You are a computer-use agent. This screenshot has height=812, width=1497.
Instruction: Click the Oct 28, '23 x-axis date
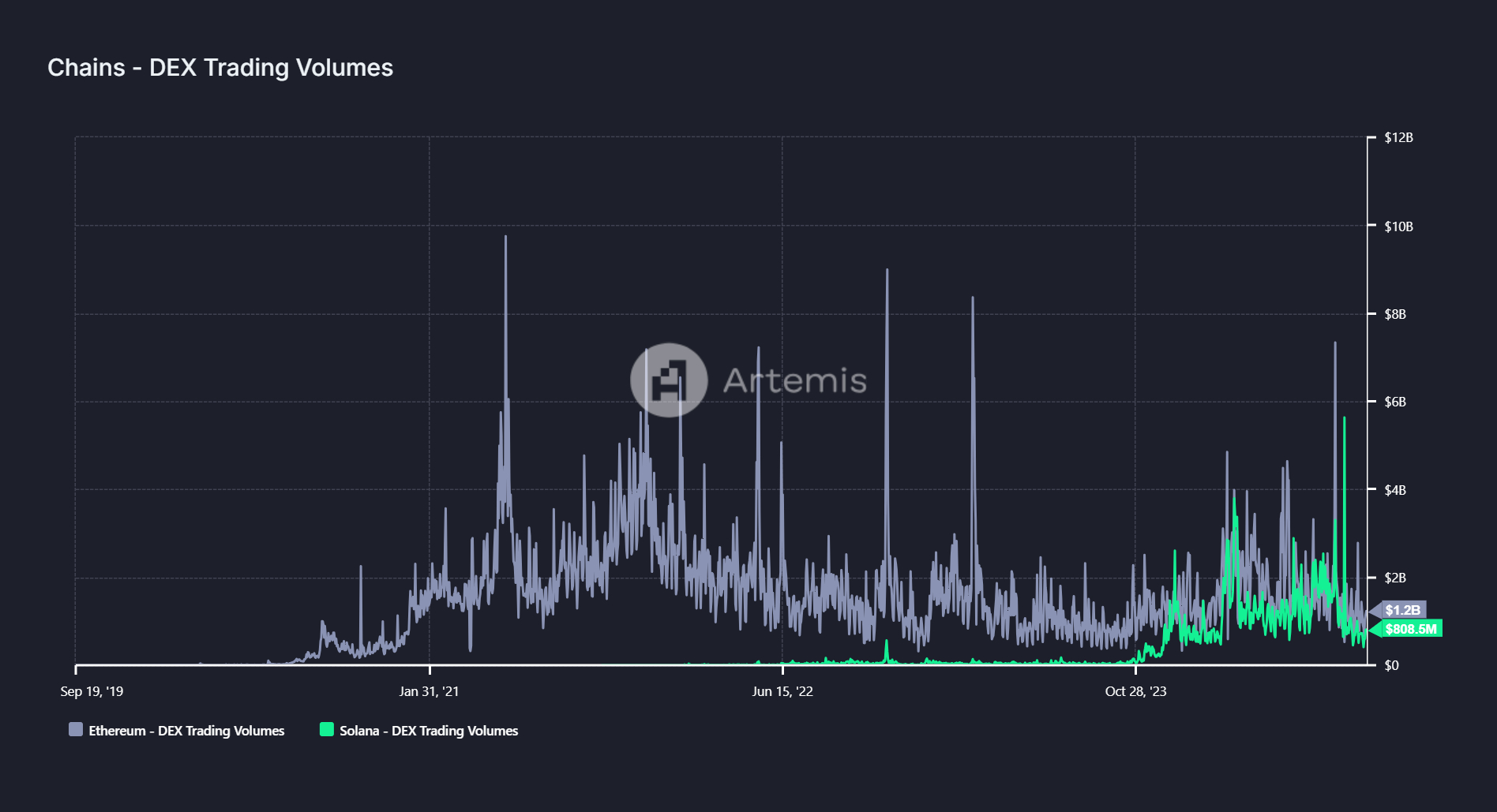tap(1135, 691)
